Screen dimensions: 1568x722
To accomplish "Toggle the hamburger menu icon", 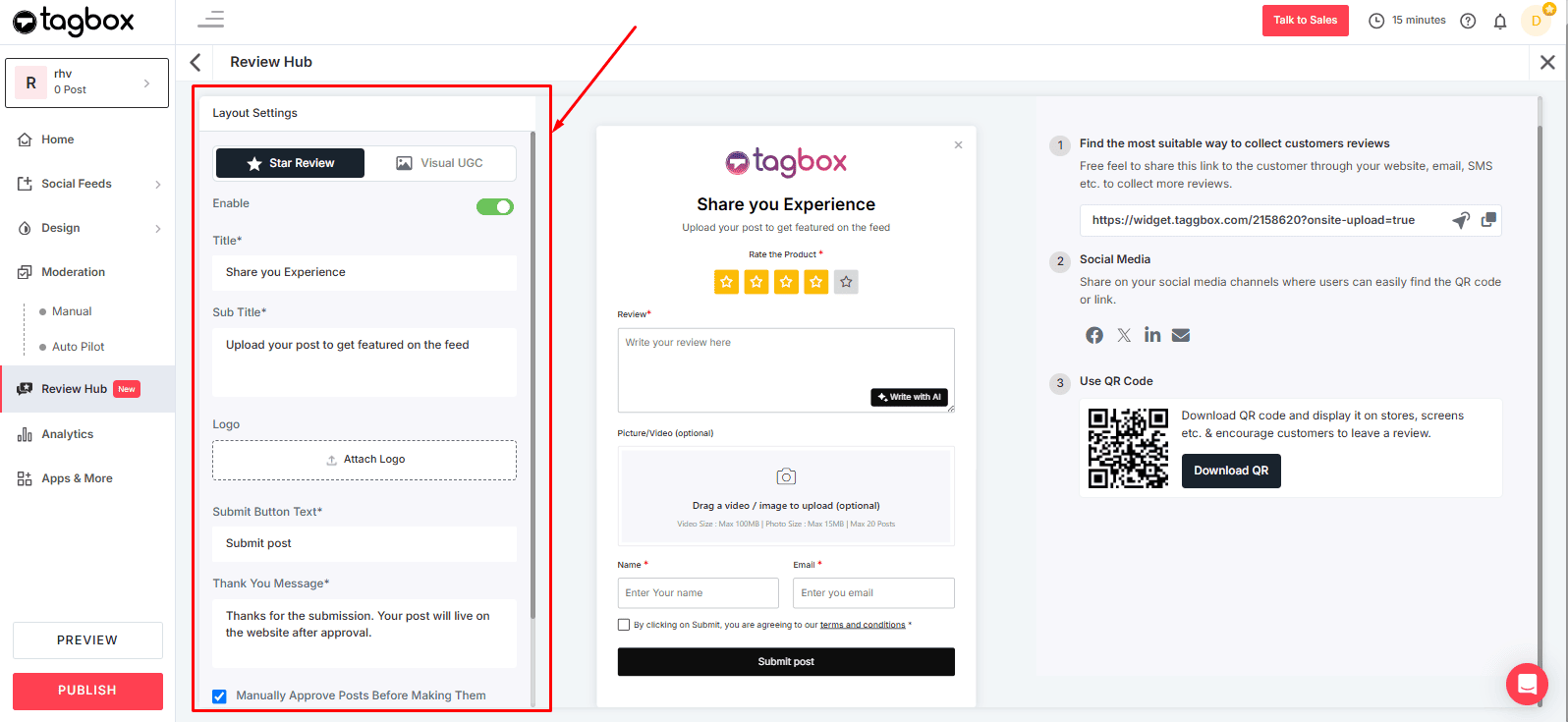I will click(210, 19).
